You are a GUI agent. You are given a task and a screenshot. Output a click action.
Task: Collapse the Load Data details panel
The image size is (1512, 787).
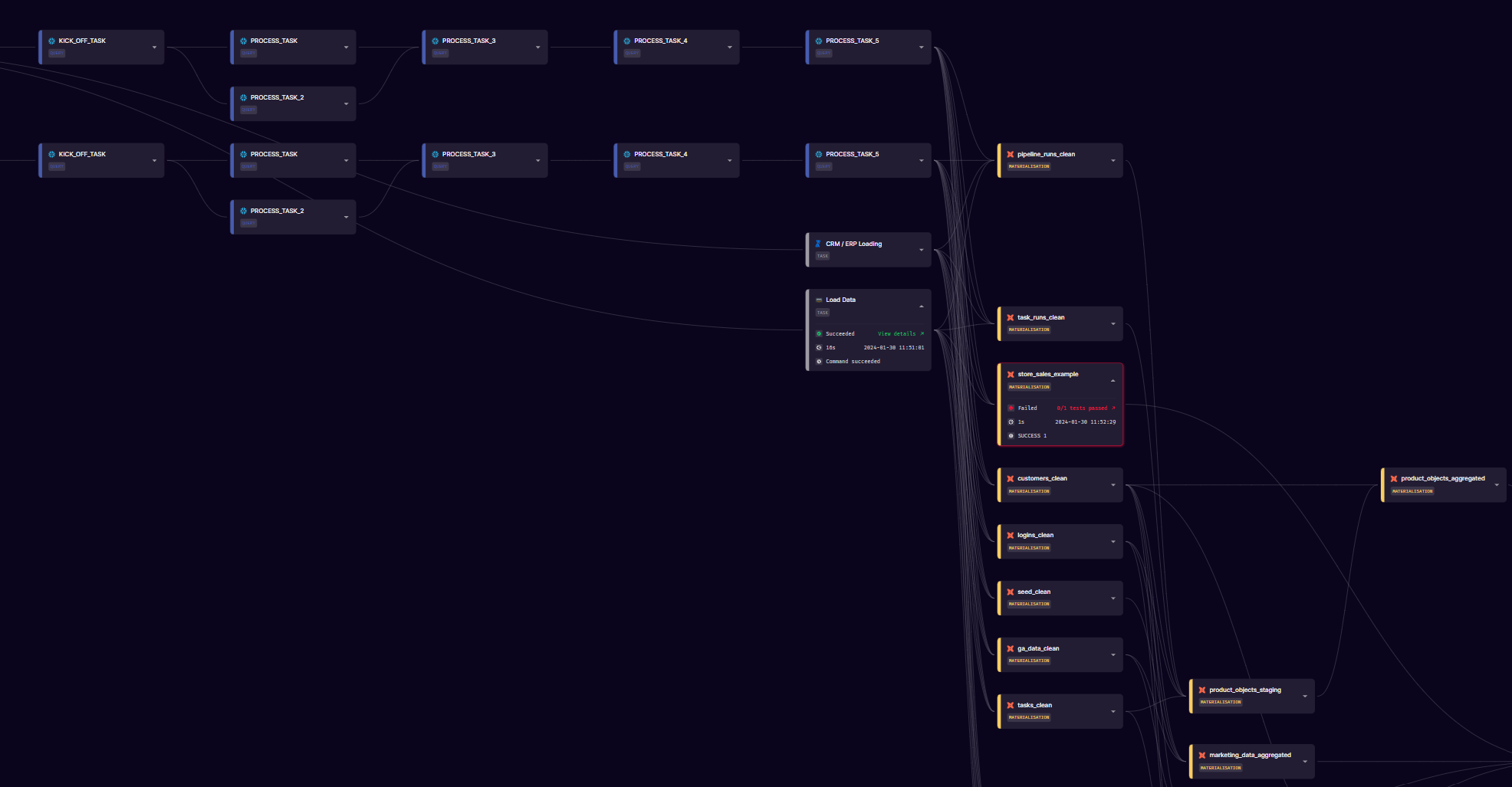[x=922, y=306]
